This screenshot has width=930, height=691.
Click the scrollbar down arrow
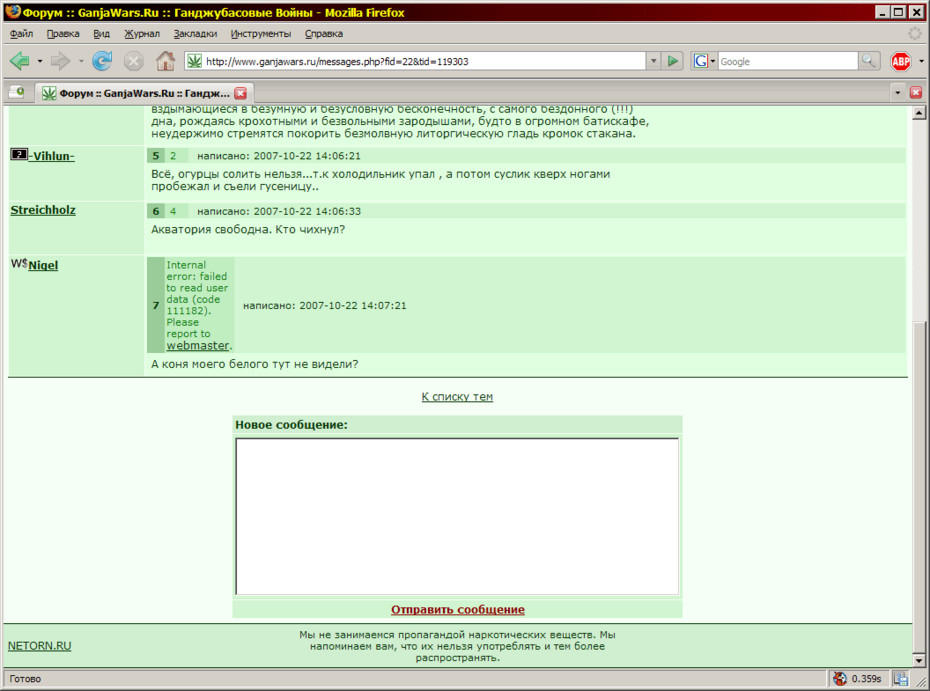click(919, 660)
